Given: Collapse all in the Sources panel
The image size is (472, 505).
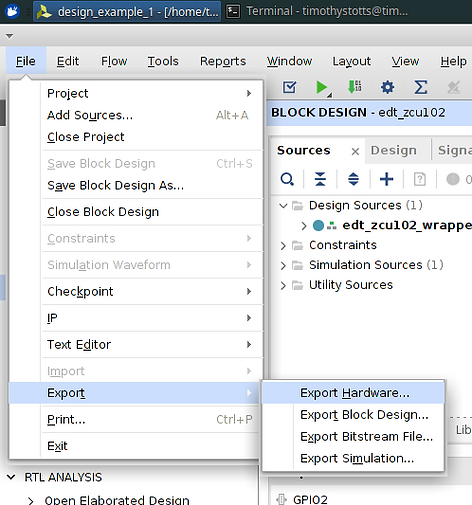Looking at the screenshot, I should click(320, 179).
